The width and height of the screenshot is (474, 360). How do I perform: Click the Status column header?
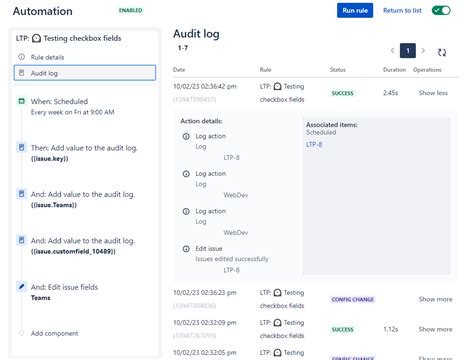point(338,70)
